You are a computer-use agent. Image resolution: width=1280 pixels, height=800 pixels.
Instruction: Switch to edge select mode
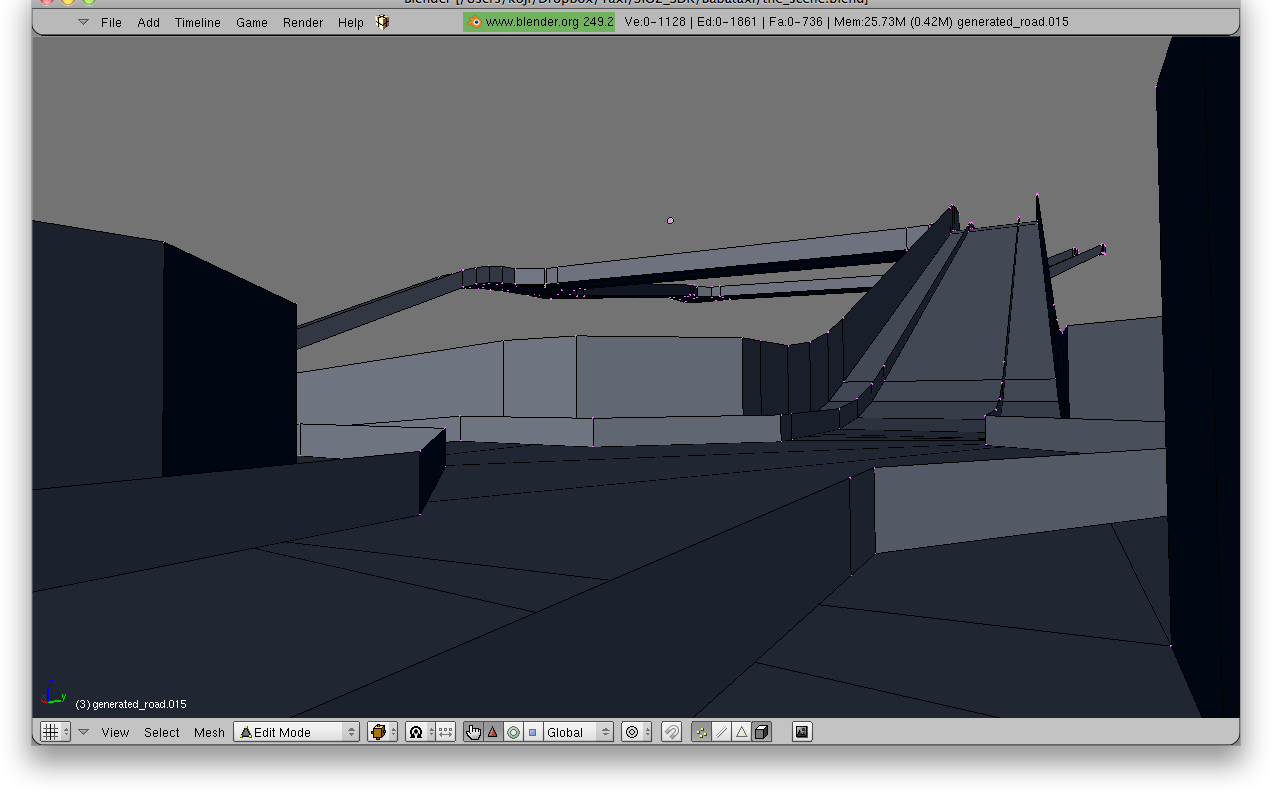(722, 732)
